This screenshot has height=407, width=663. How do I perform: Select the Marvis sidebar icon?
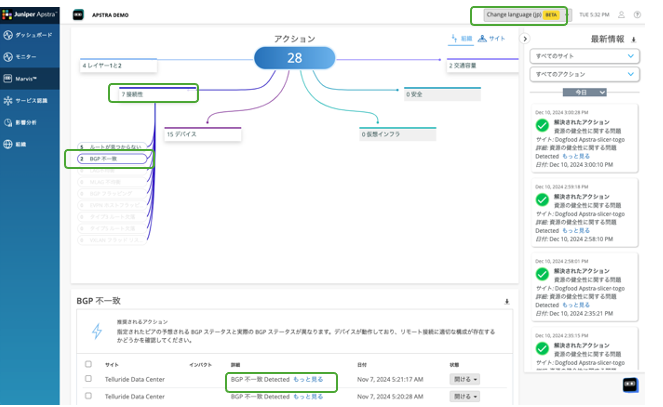[9, 78]
